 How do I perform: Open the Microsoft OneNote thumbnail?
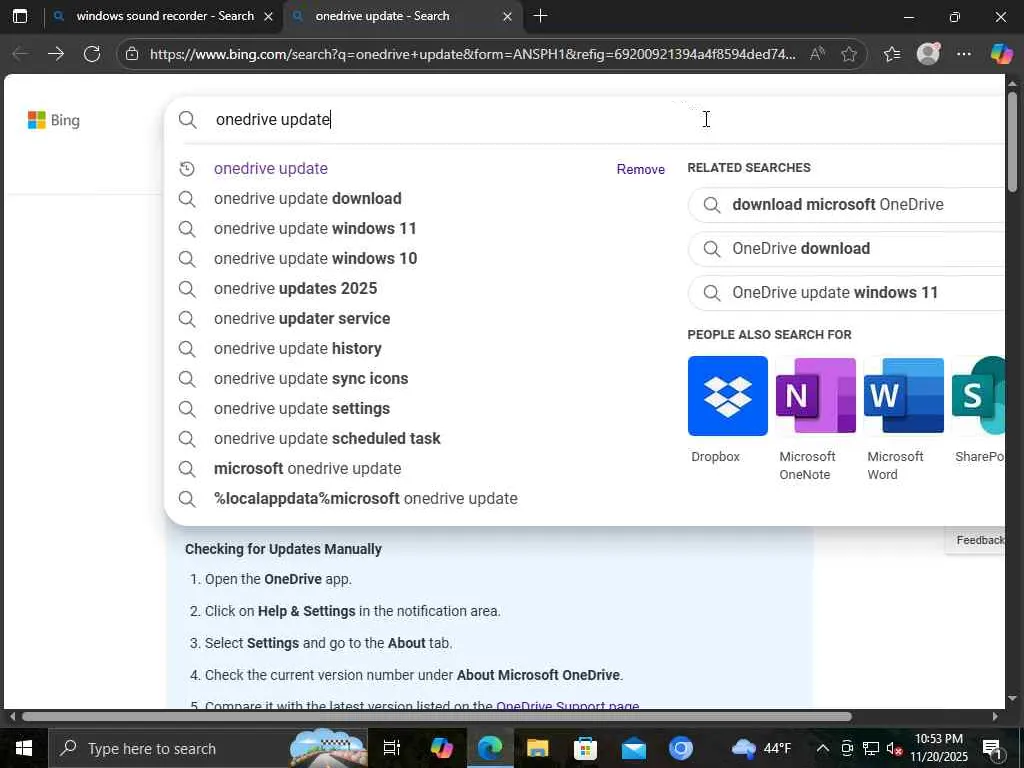coord(816,396)
